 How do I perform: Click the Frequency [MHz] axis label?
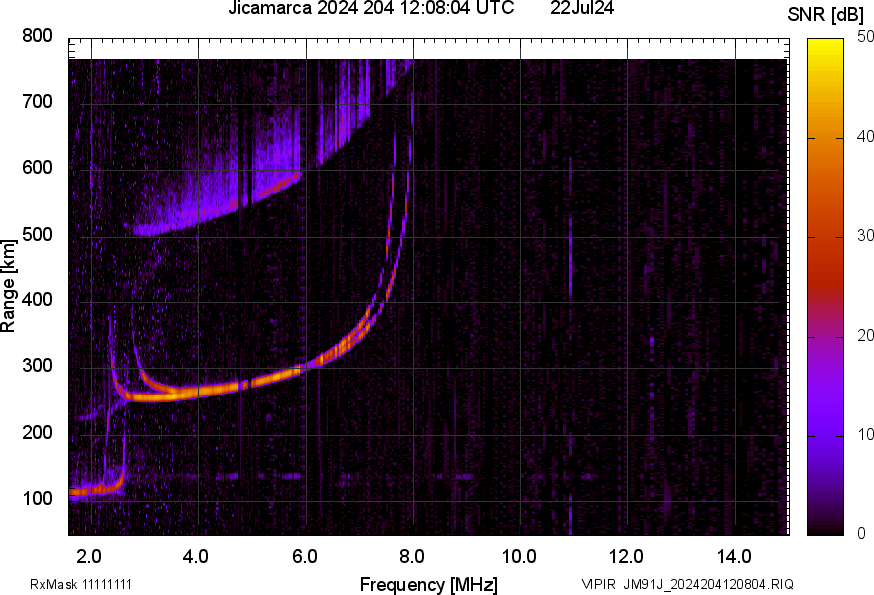(x=428, y=584)
